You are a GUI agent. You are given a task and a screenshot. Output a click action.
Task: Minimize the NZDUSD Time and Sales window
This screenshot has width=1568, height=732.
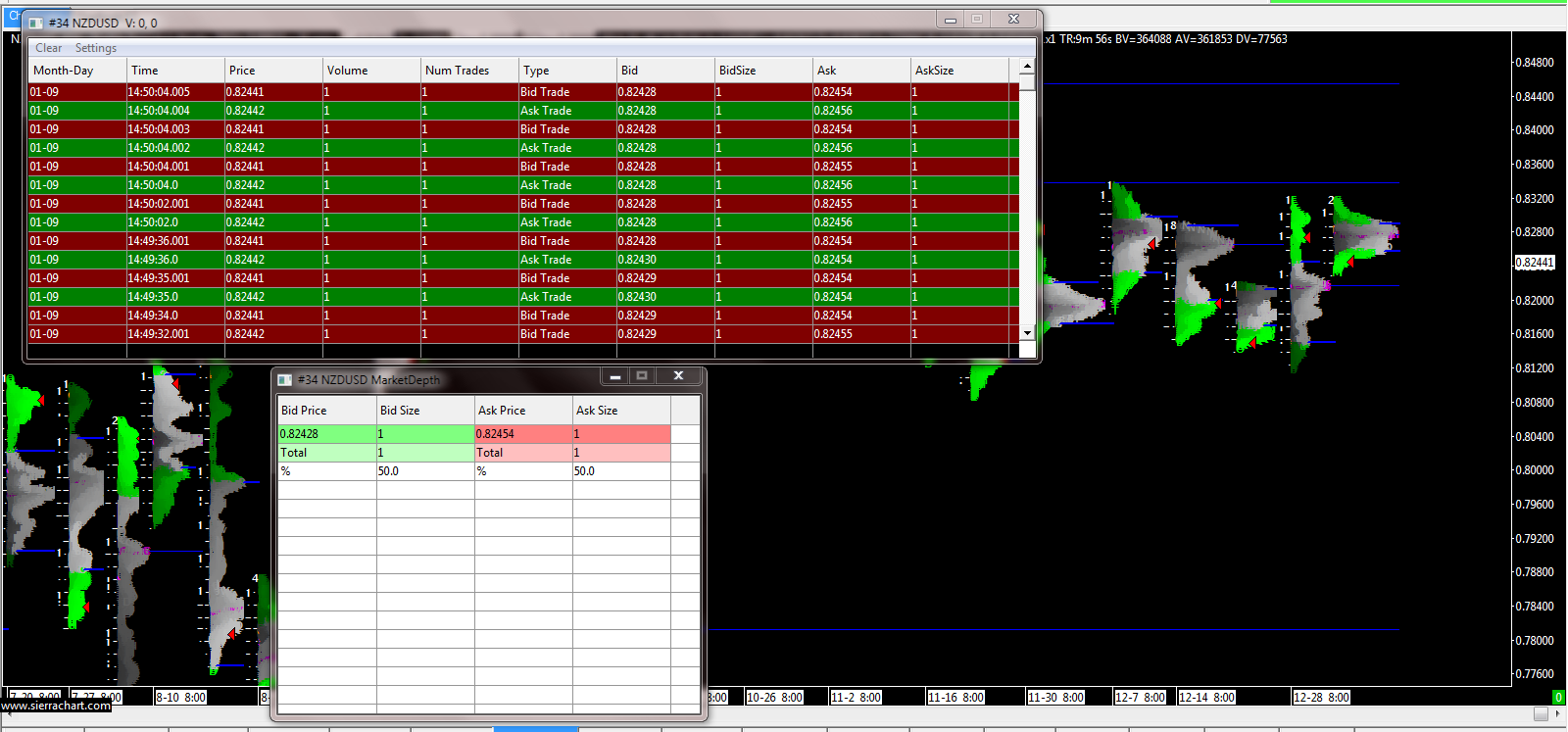[950, 20]
